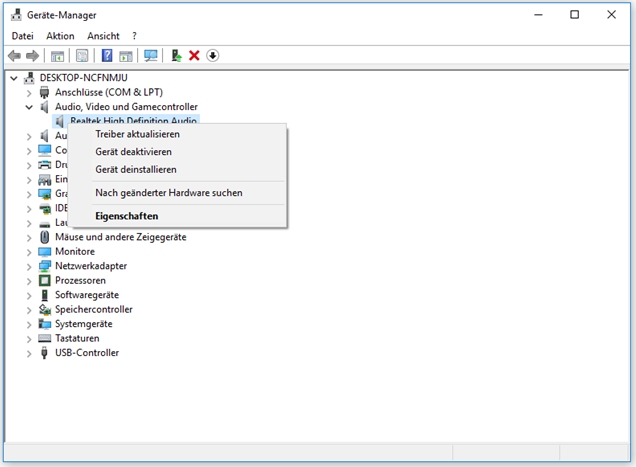Click the circled down-arrow toolbar icon
This screenshot has width=636, height=467.
click(x=213, y=56)
